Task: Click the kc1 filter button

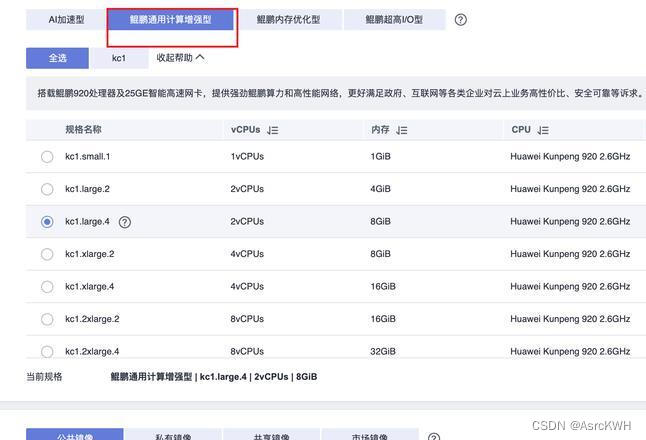Action: (x=119, y=58)
